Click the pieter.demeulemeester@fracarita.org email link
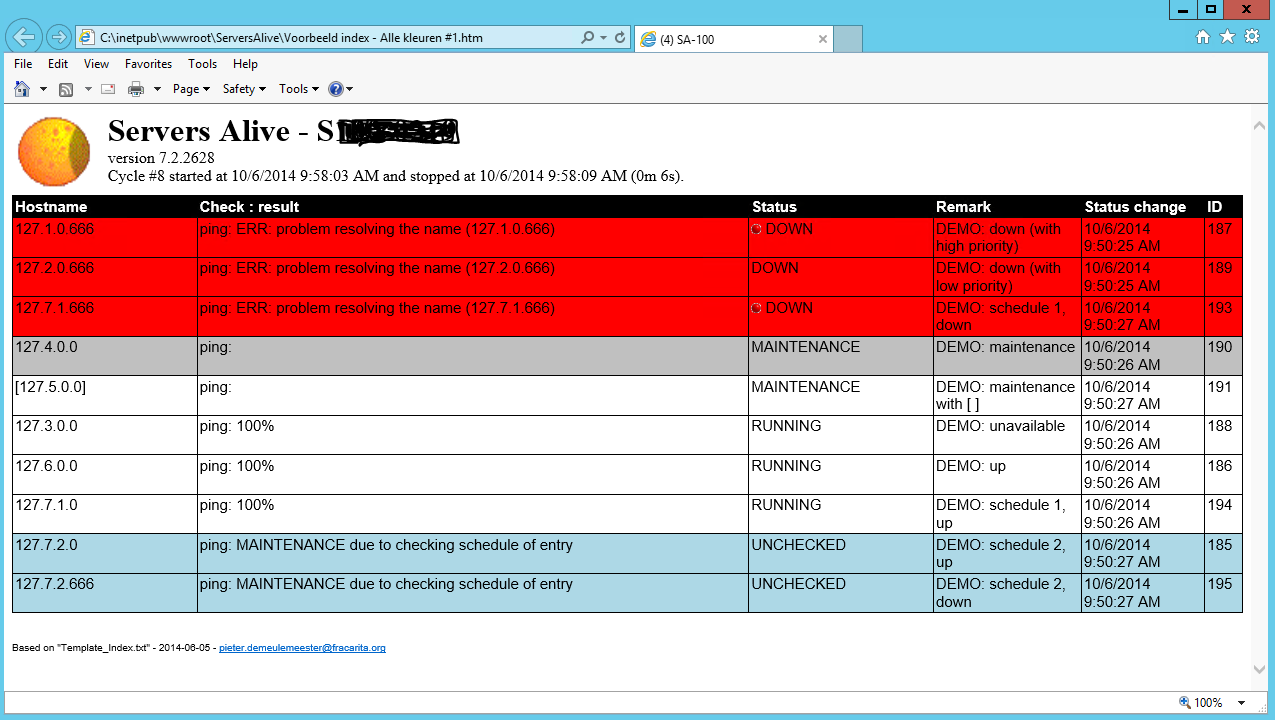 [302, 648]
